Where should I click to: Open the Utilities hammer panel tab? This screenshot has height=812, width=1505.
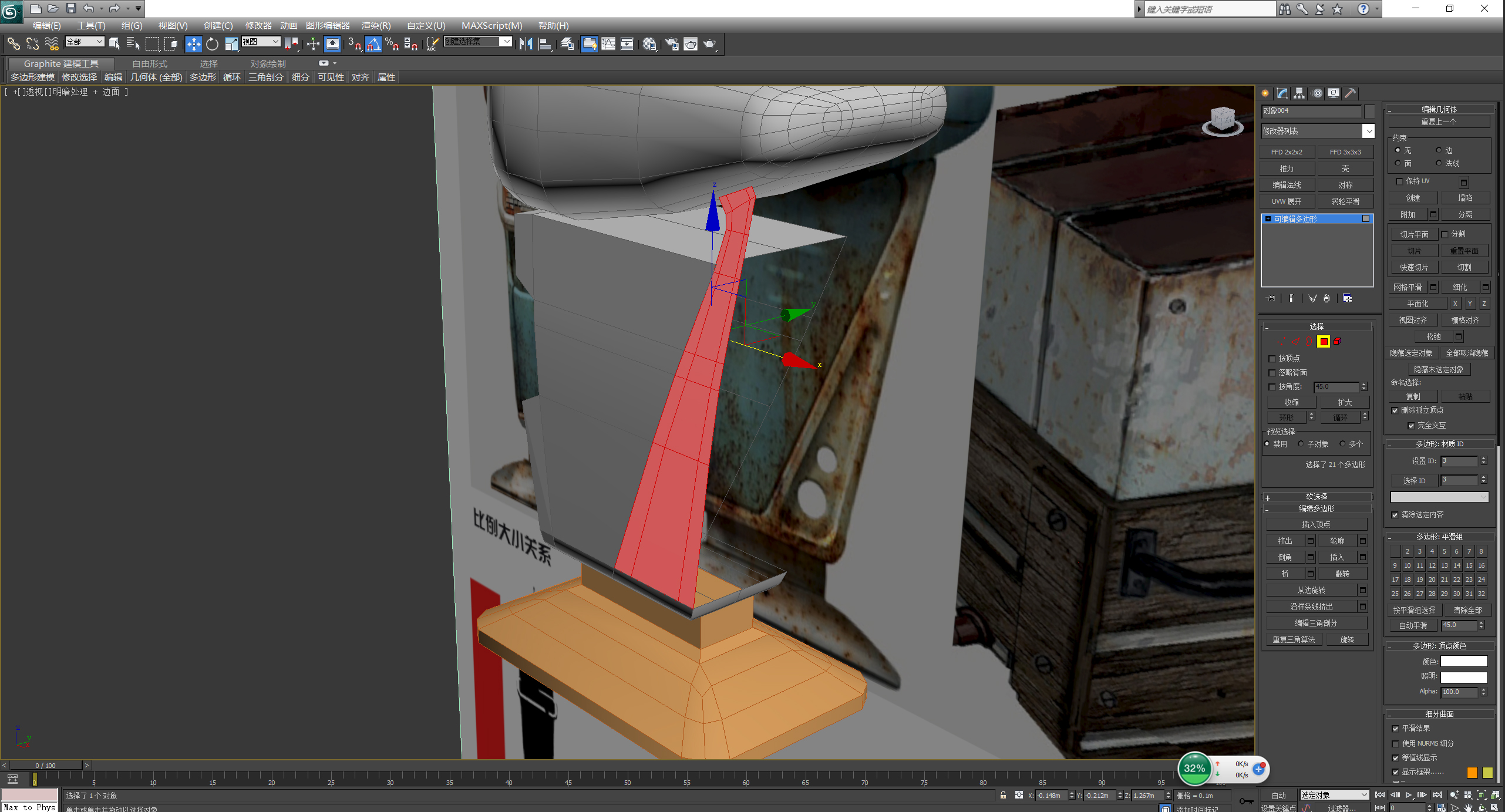click(1351, 93)
